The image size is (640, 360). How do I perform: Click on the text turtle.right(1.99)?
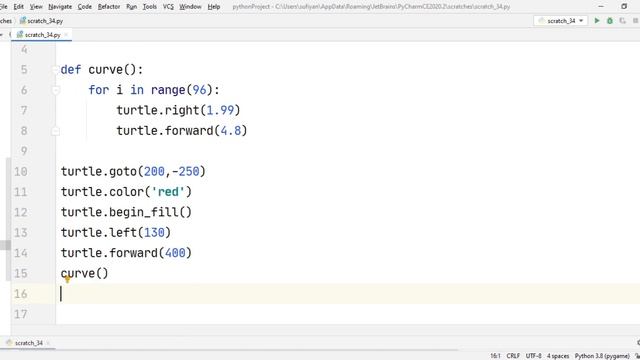point(178,110)
